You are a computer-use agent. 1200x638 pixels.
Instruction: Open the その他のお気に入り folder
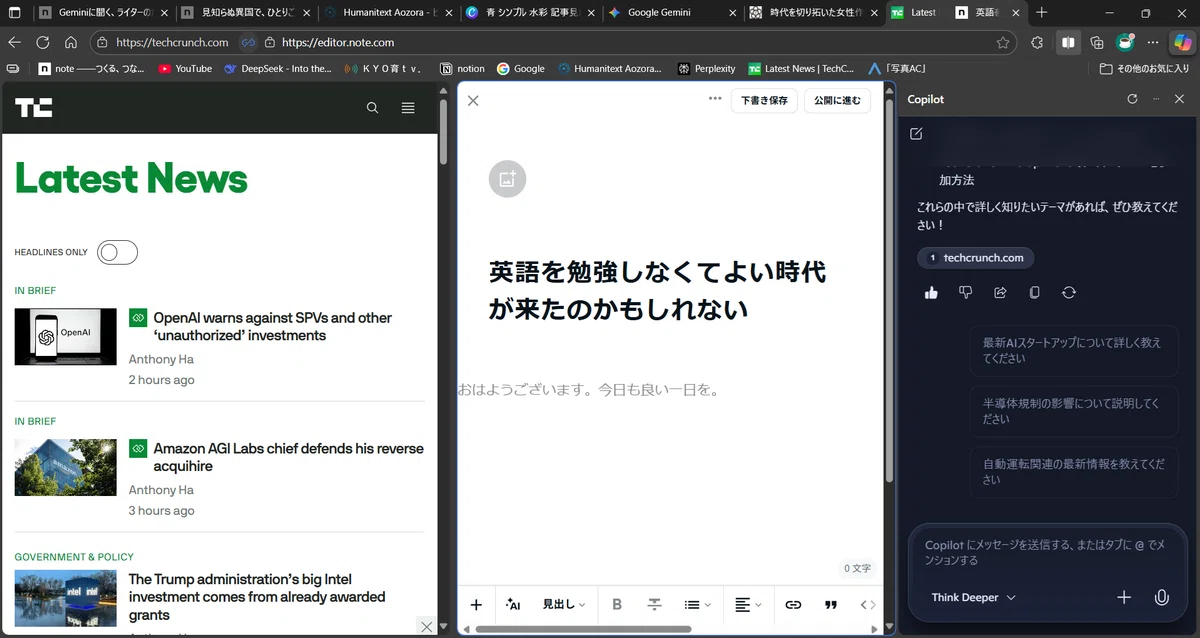coord(1144,69)
